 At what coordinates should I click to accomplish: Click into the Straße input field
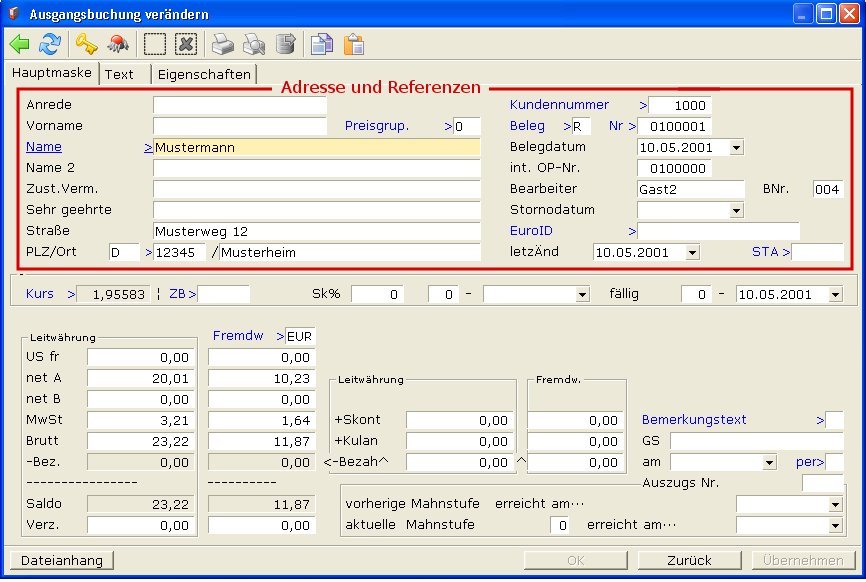[x=316, y=231]
